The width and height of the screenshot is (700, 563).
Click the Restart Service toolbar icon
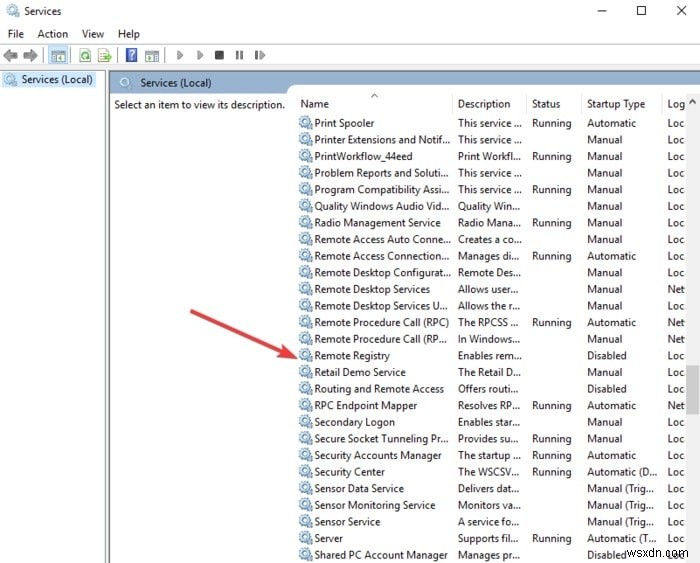pyautogui.click(x=260, y=55)
